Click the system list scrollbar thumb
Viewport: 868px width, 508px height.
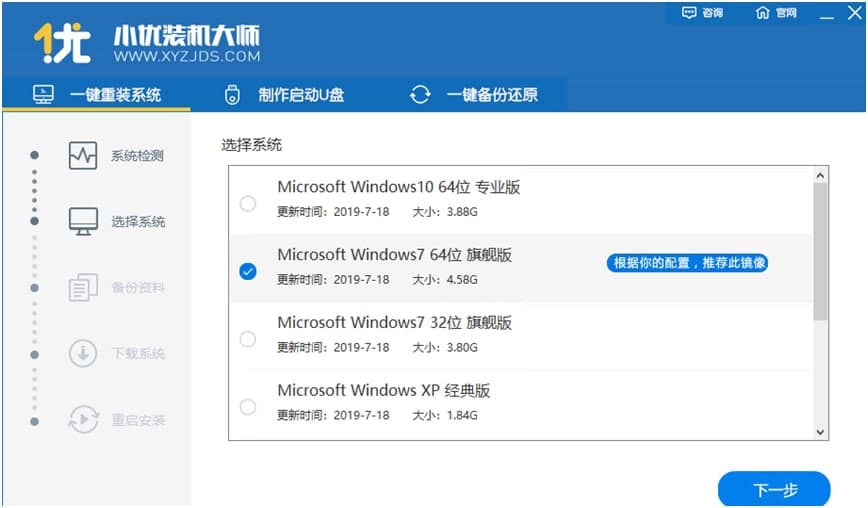[820, 251]
